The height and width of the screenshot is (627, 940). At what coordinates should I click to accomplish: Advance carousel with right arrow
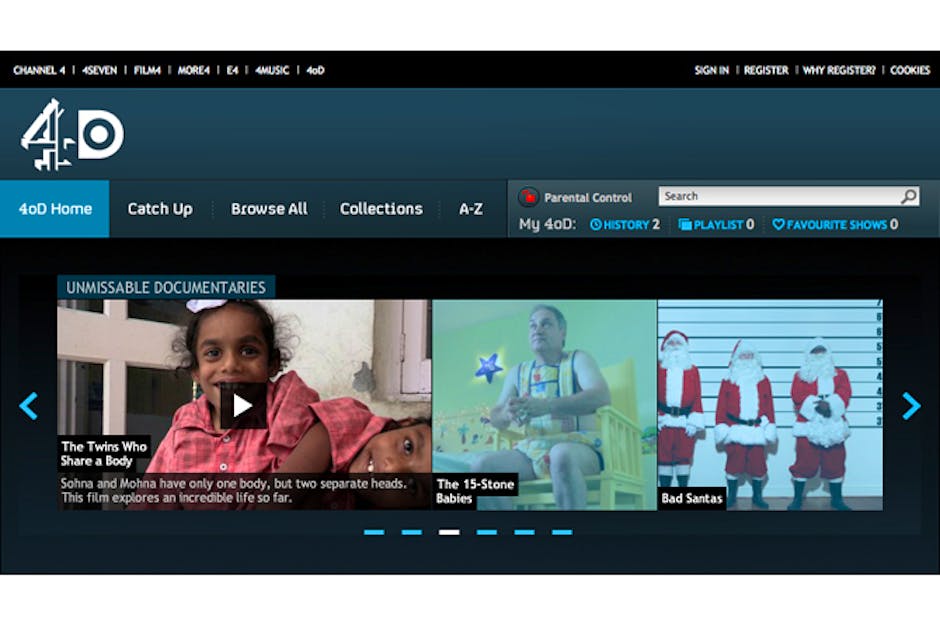(911, 405)
